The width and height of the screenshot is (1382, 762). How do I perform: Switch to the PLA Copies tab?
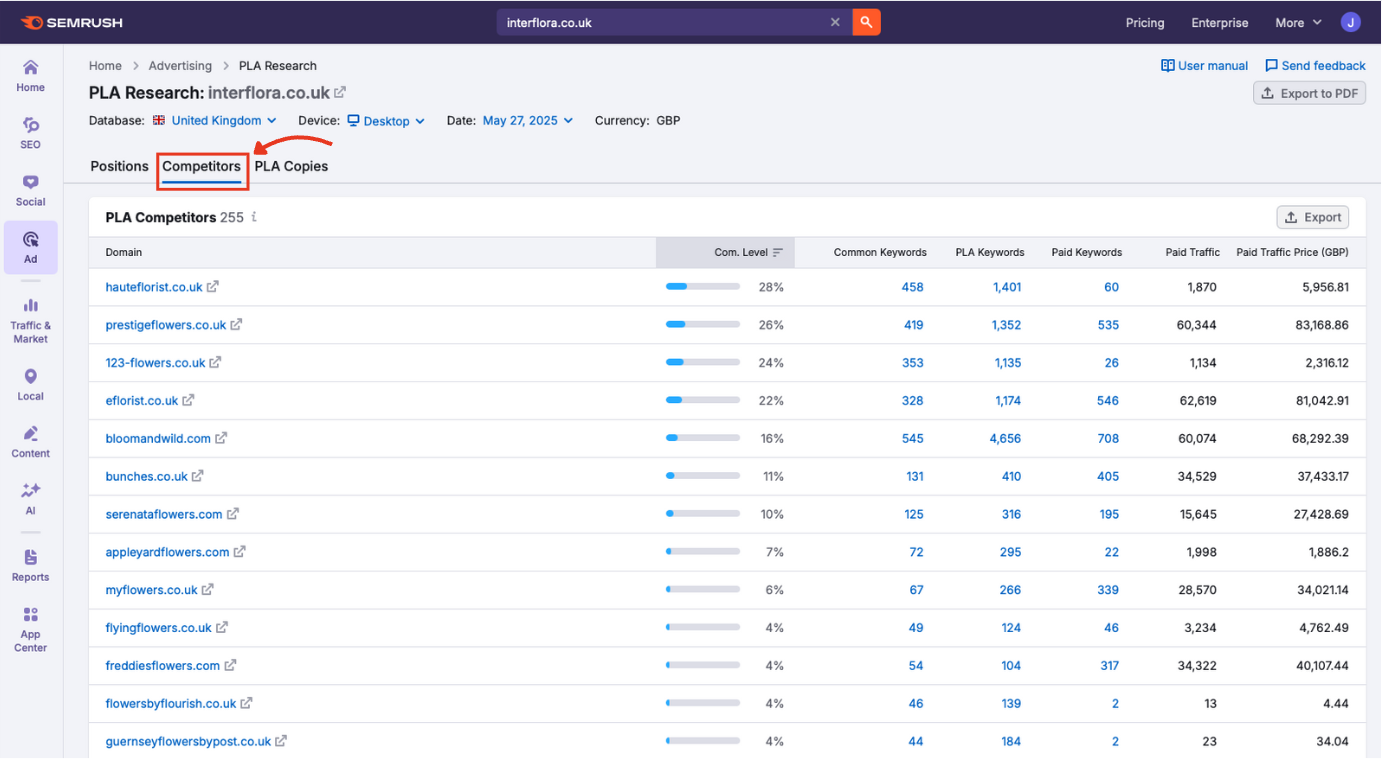coord(291,166)
